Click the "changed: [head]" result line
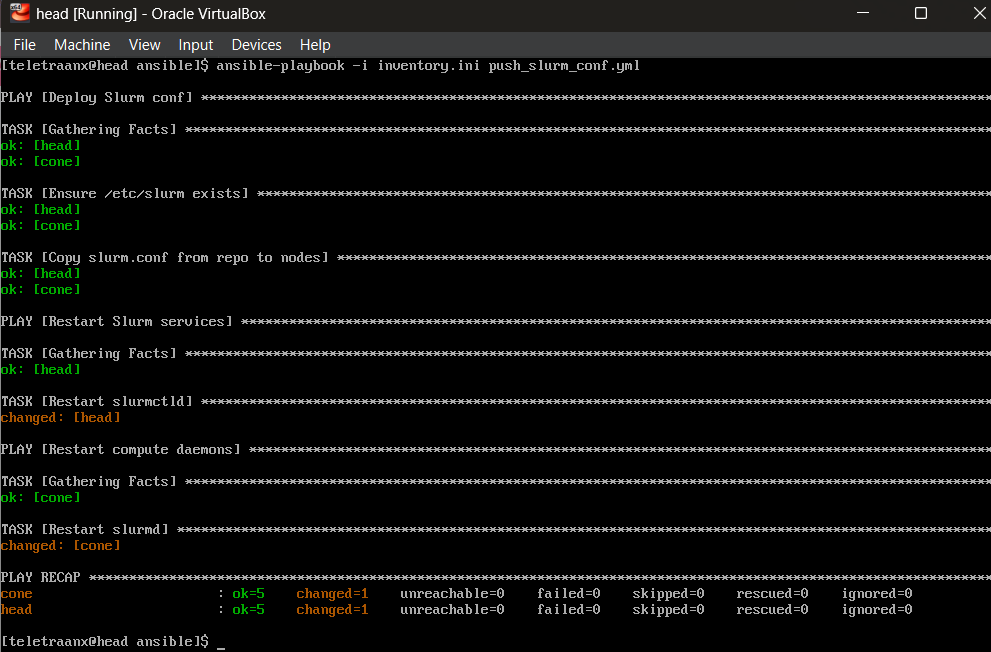Viewport: 991px width, 652px height. (60, 418)
